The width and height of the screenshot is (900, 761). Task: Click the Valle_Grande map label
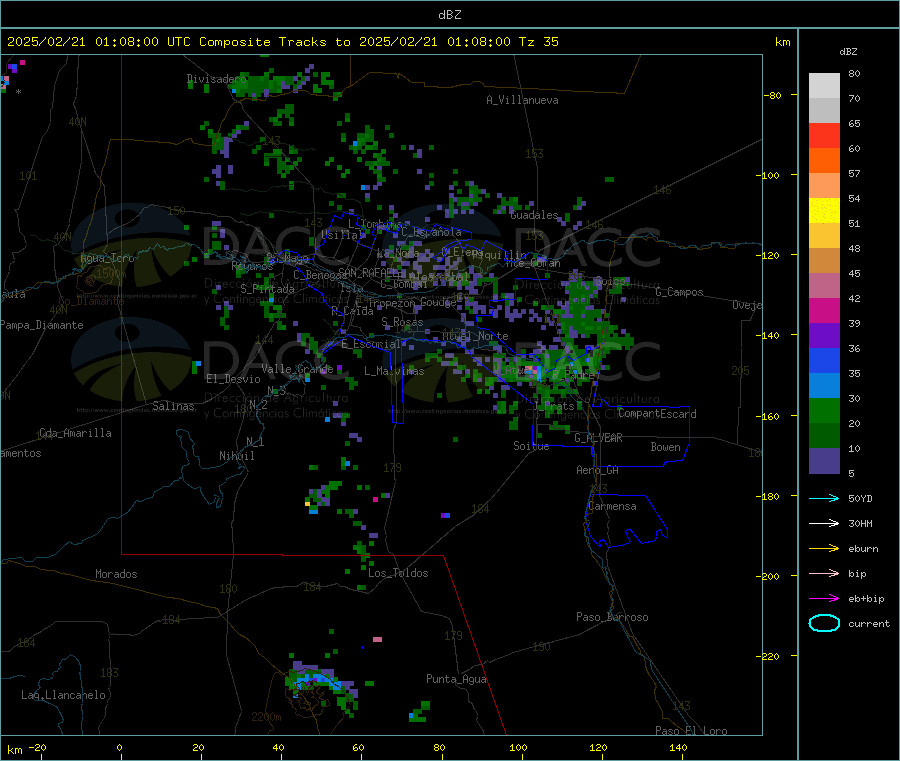[297, 369]
